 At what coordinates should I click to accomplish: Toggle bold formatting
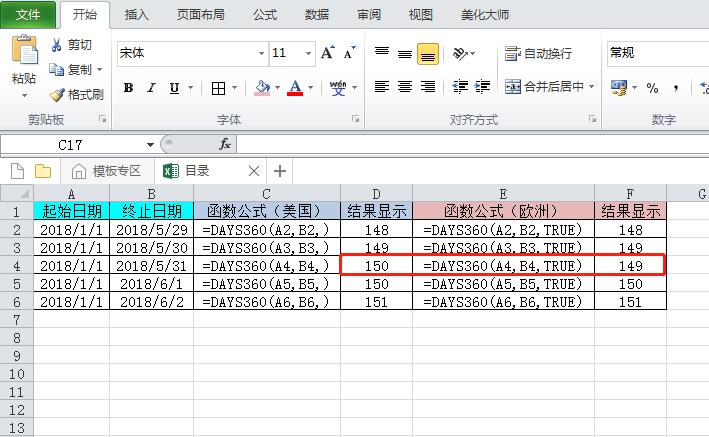tap(128, 88)
